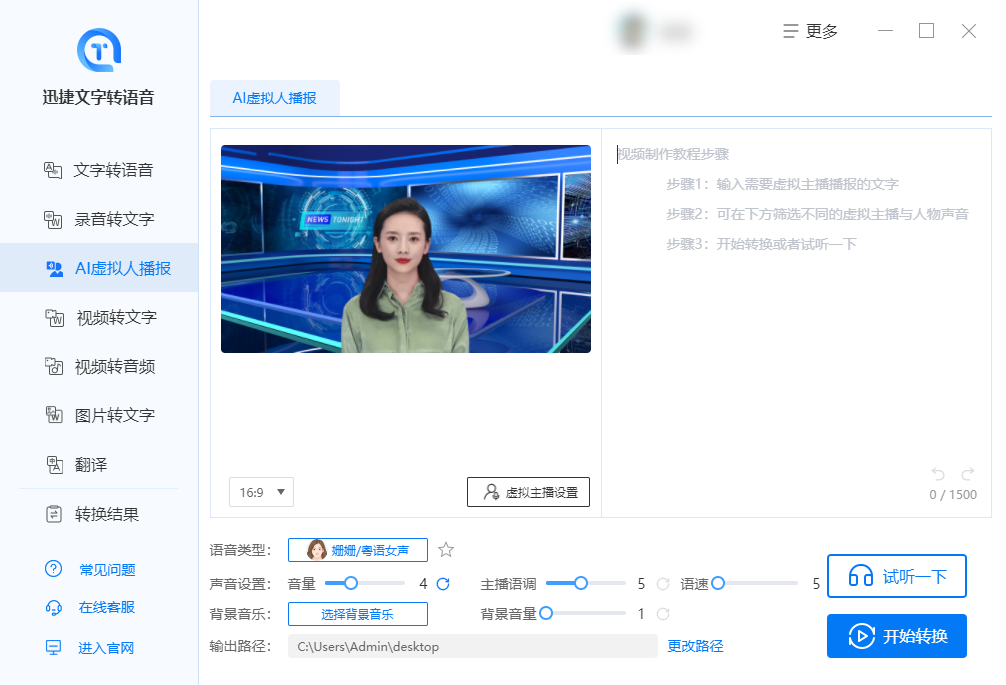Viewport: 1006px width, 685px height.
Task: Click the 图片转文字 sidebar icon
Action: click(54, 415)
